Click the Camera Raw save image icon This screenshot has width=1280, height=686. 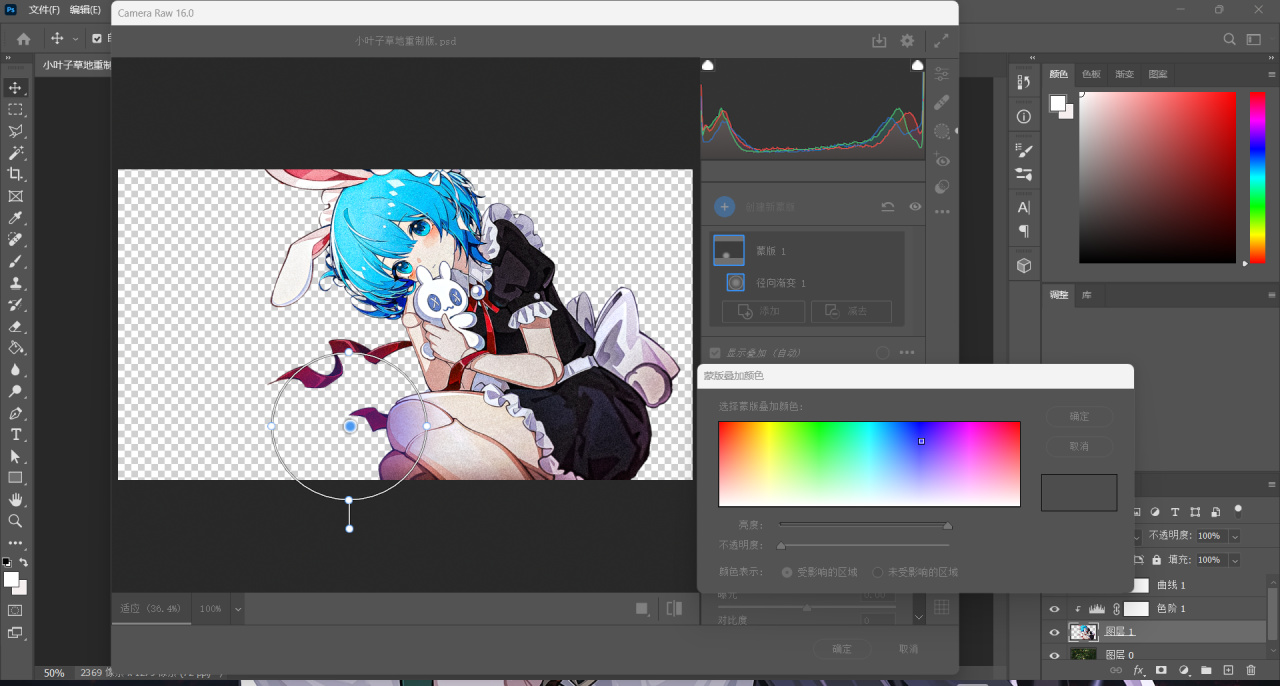point(879,41)
